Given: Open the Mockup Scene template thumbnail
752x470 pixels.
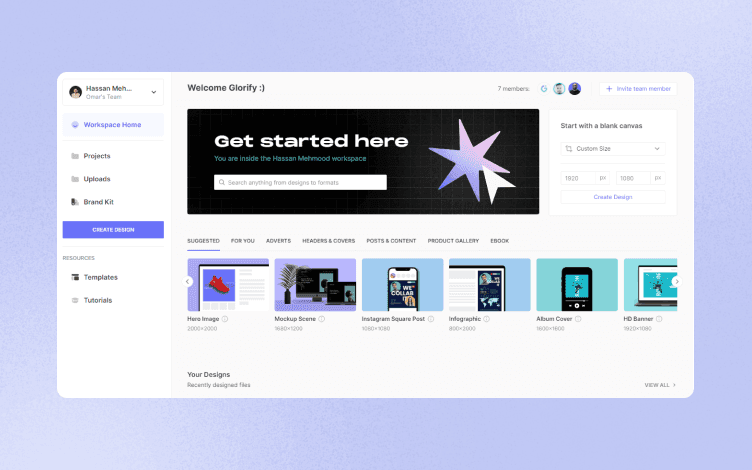Looking at the screenshot, I should click(315, 285).
